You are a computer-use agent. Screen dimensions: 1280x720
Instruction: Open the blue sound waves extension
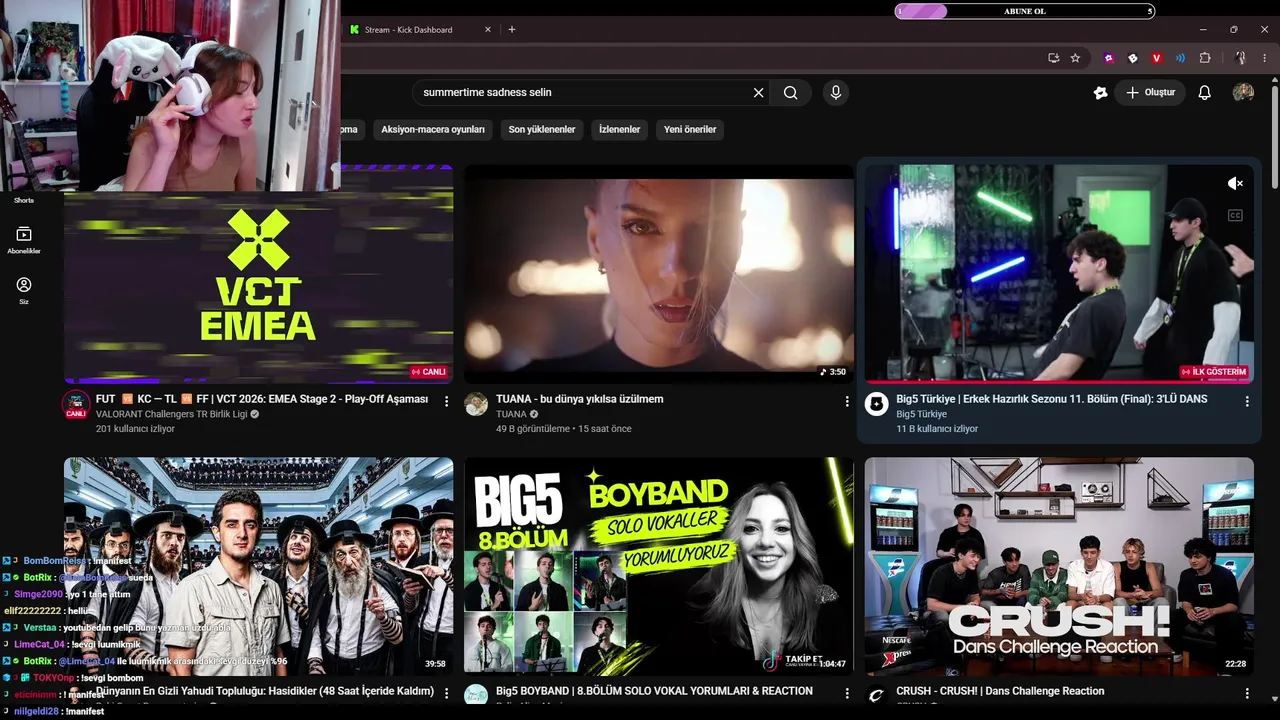1180,58
